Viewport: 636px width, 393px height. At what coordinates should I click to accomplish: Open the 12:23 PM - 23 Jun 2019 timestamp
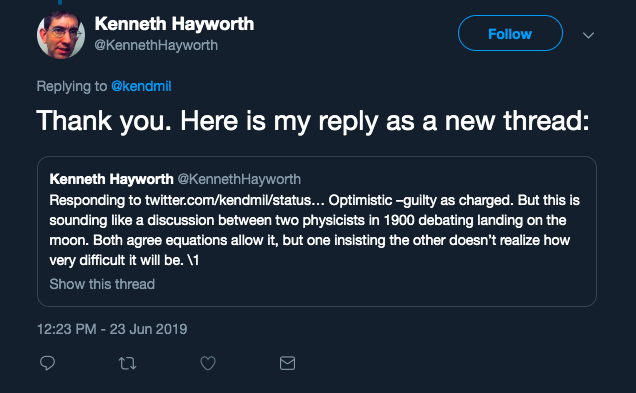pyautogui.click(x=112, y=329)
